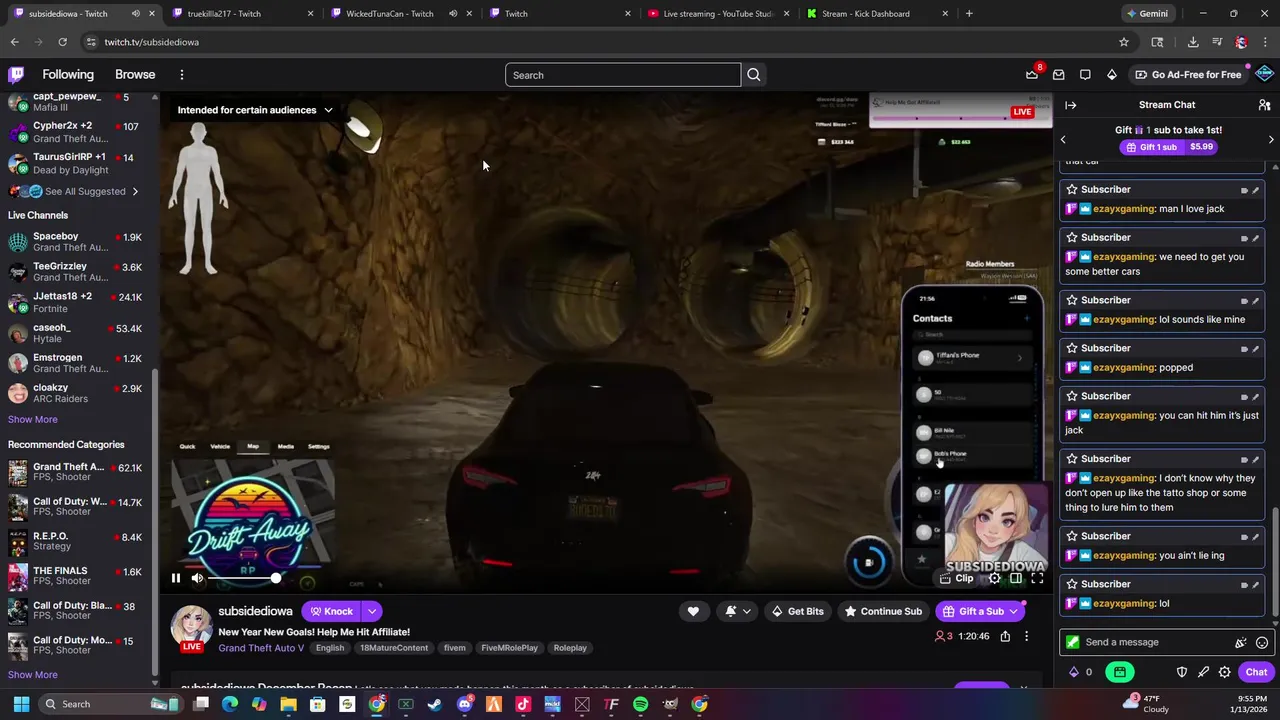Open the emote picker in chat
The height and width of the screenshot is (720, 1280).
1262,642
